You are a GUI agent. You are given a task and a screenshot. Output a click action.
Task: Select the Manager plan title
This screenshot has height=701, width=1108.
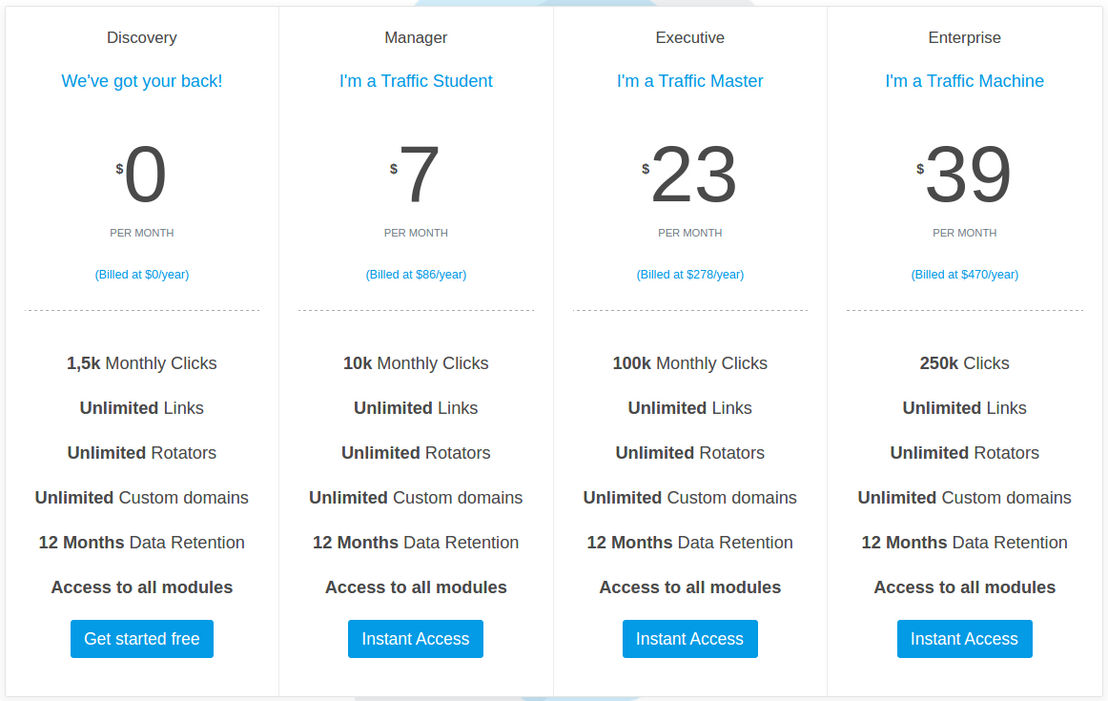click(x=416, y=37)
